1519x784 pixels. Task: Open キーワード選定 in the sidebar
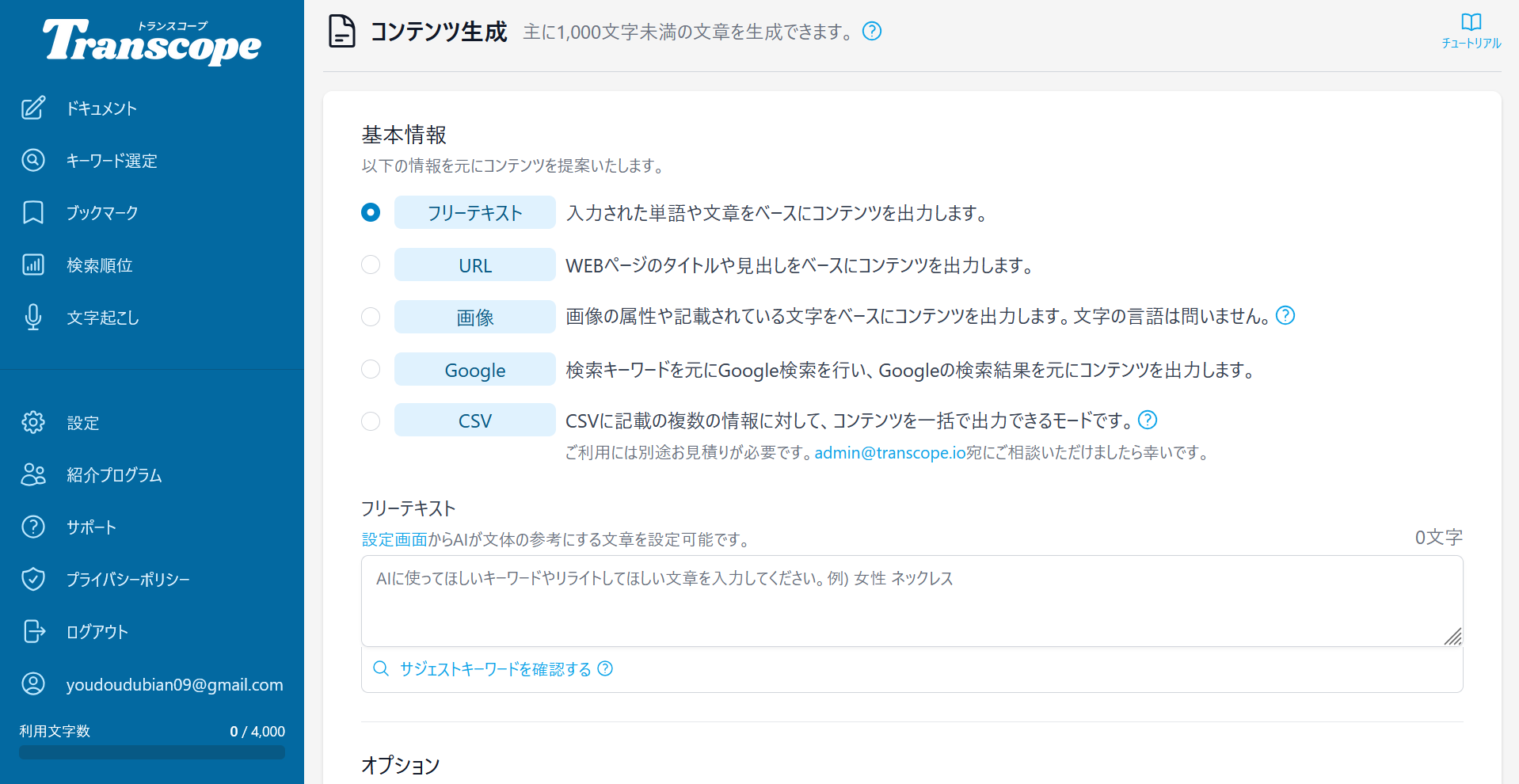112,161
